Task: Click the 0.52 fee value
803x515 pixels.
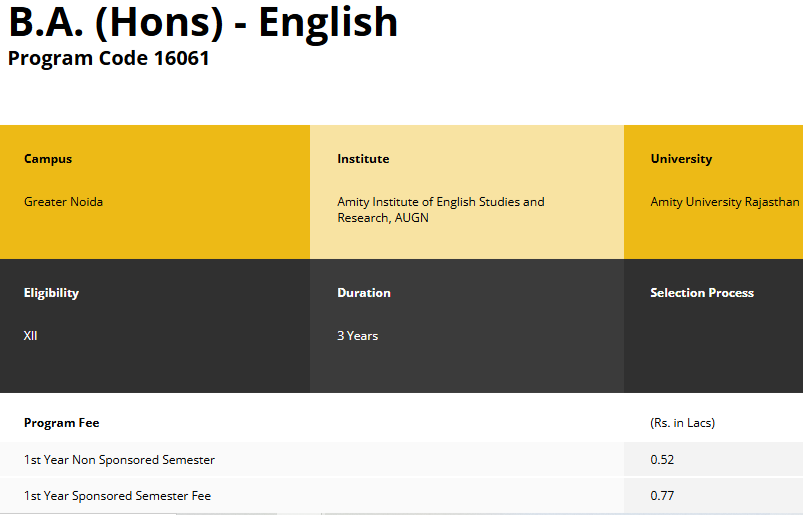Action: point(661,460)
